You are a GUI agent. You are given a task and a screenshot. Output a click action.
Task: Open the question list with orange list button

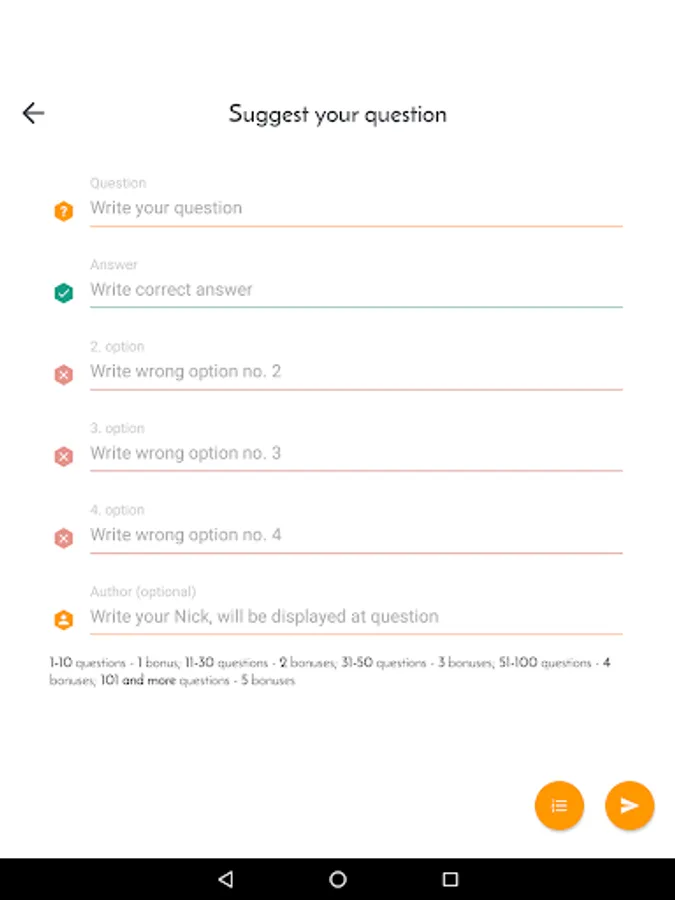559,805
